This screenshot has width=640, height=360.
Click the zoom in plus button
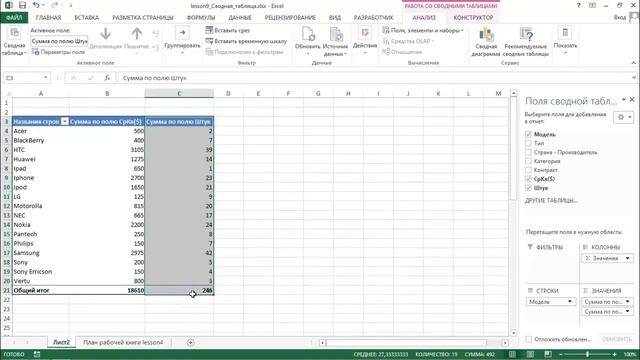[615, 354]
